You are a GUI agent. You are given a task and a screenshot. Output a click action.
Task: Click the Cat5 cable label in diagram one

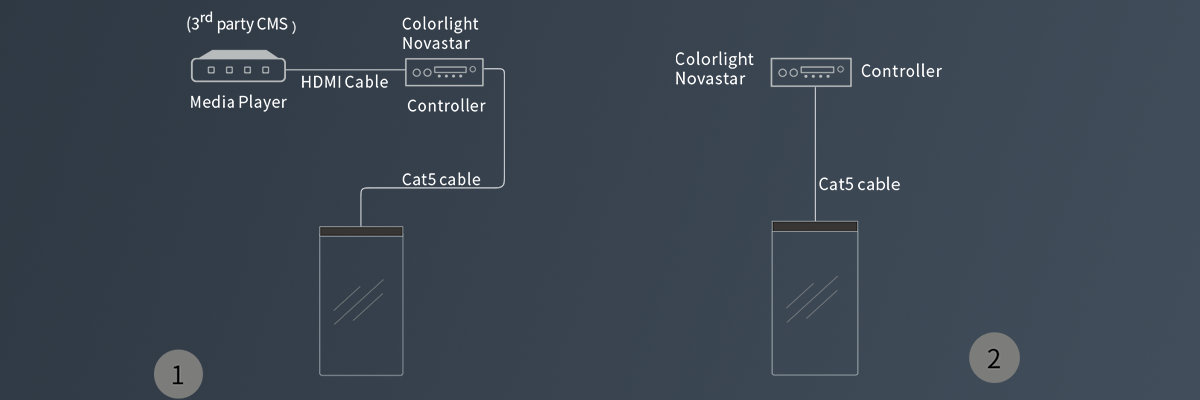441,180
